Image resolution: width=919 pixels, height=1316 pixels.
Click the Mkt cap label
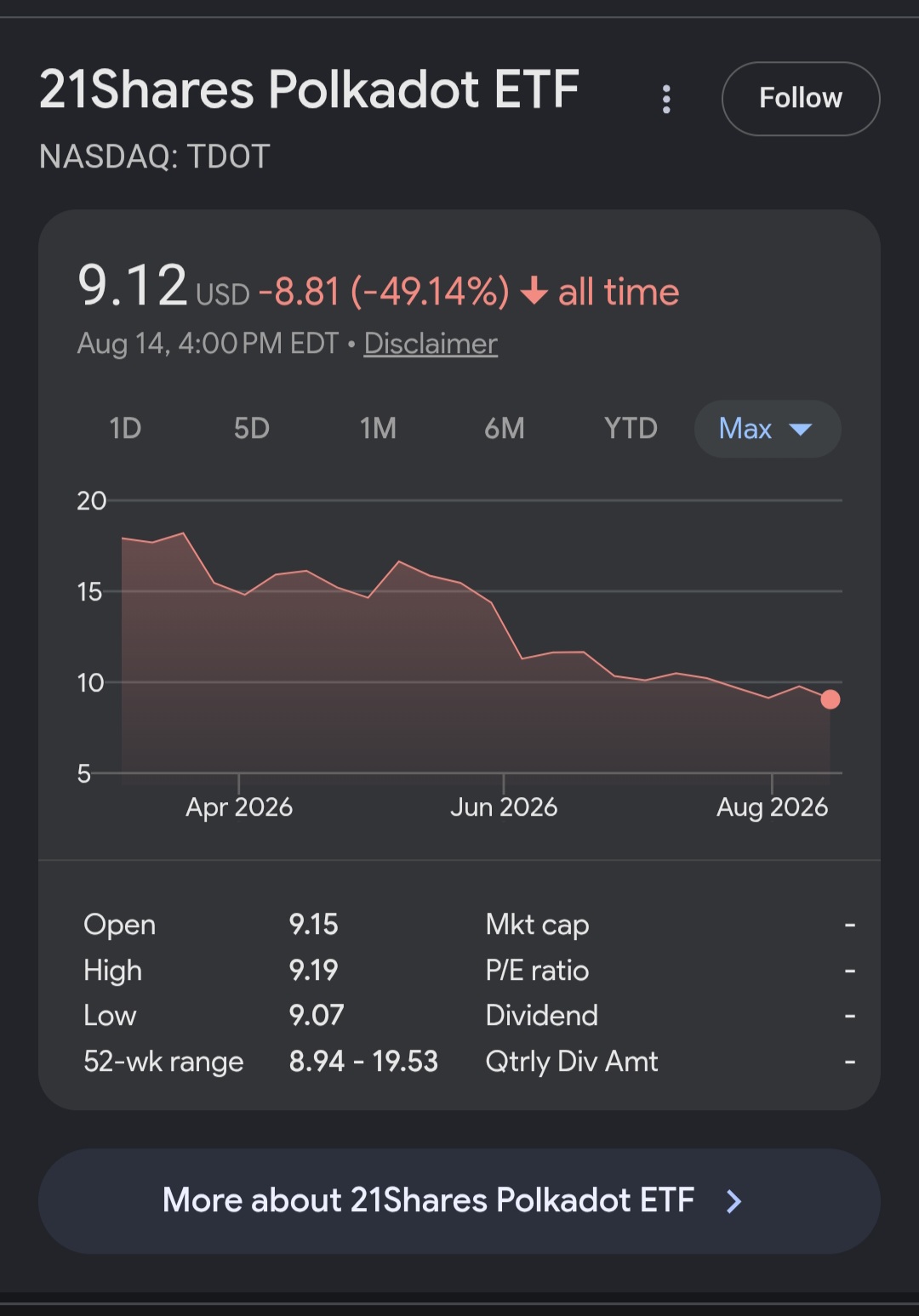point(537,925)
